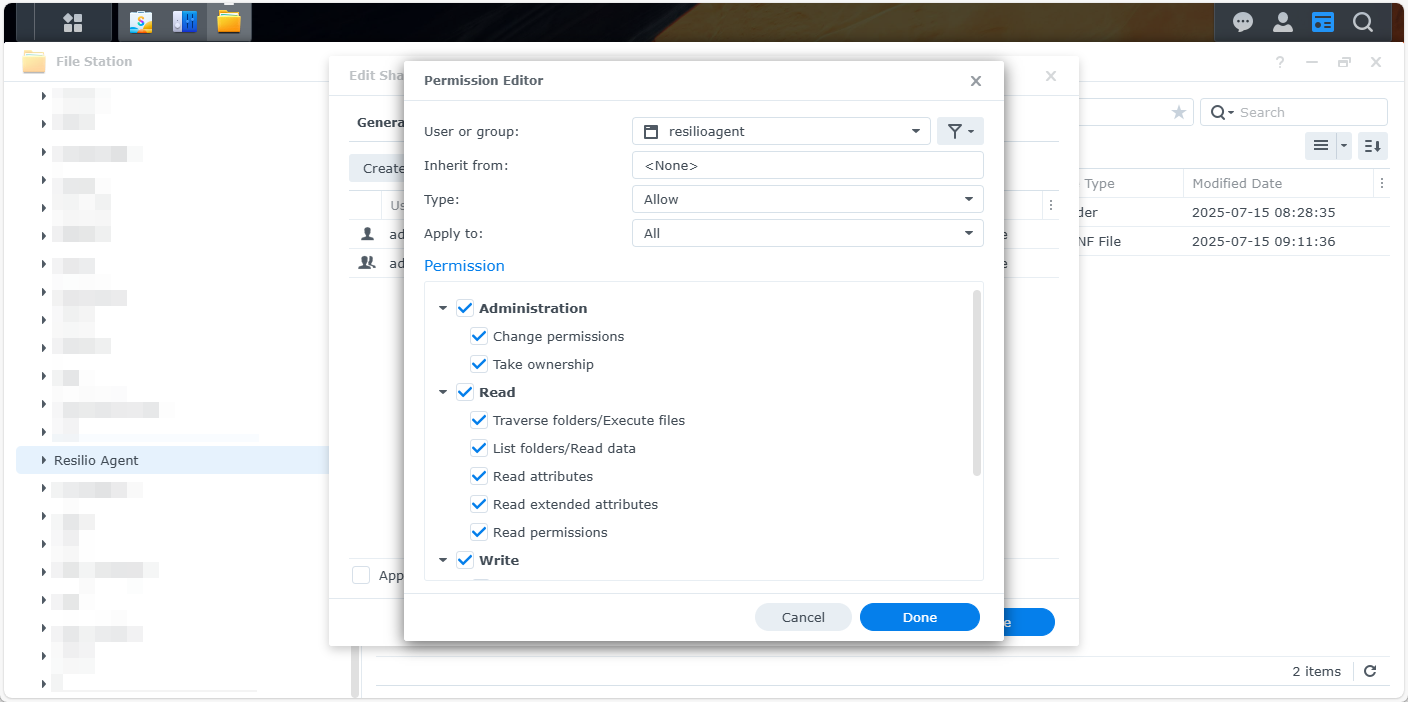Image resolution: width=1408 pixels, height=702 pixels.
Task: Click the Done button
Action: pyautogui.click(x=919, y=617)
